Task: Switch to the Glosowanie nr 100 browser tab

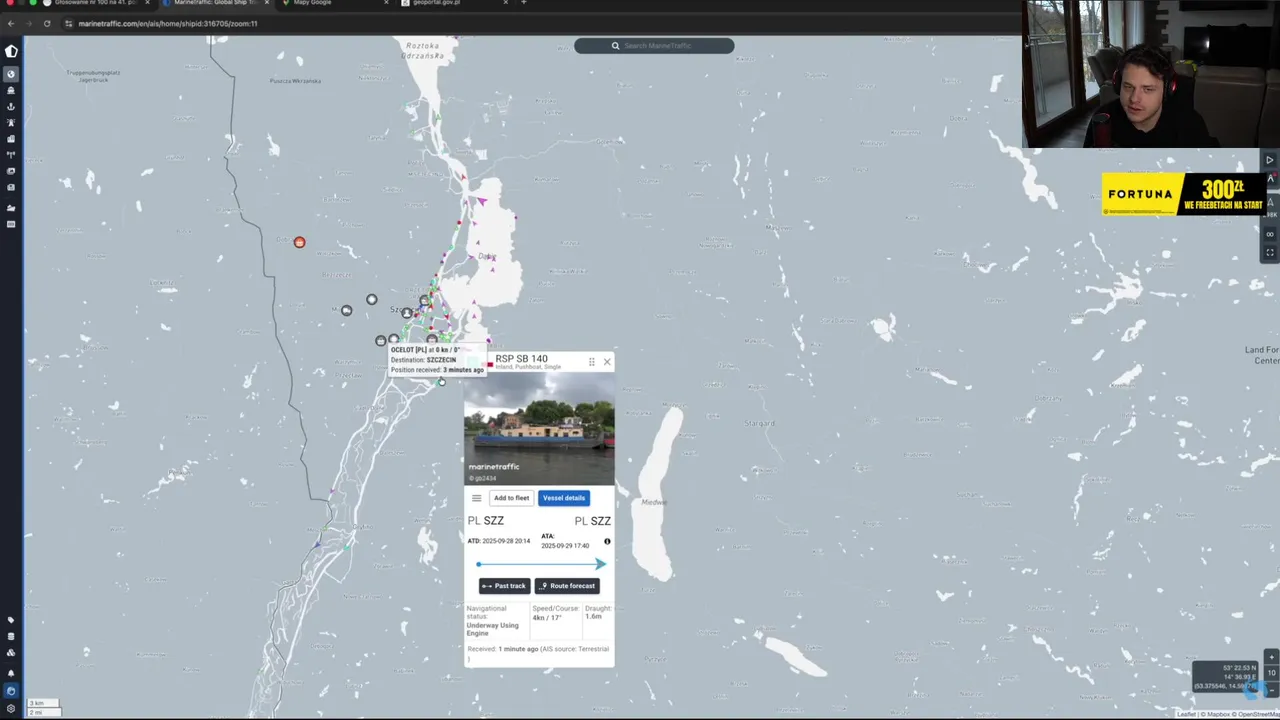Action: point(96,3)
